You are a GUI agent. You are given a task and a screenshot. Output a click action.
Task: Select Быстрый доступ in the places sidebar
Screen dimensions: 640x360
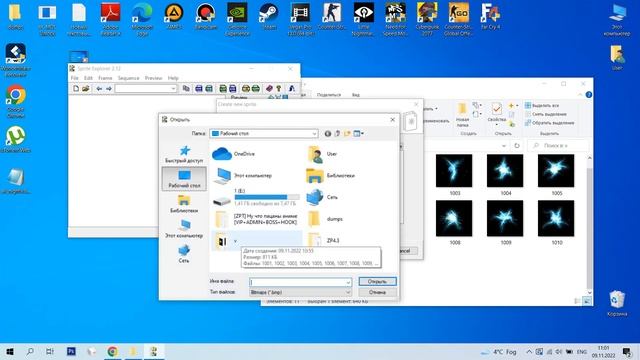pyautogui.click(x=184, y=154)
